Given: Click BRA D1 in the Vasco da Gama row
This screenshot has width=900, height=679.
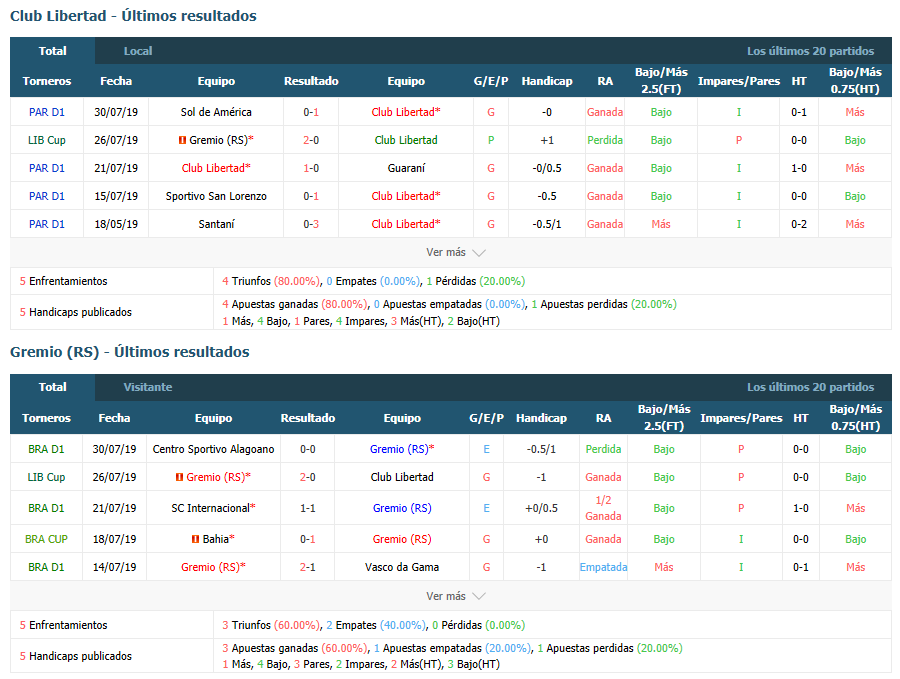Looking at the screenshot, I should tap(46, 567).
